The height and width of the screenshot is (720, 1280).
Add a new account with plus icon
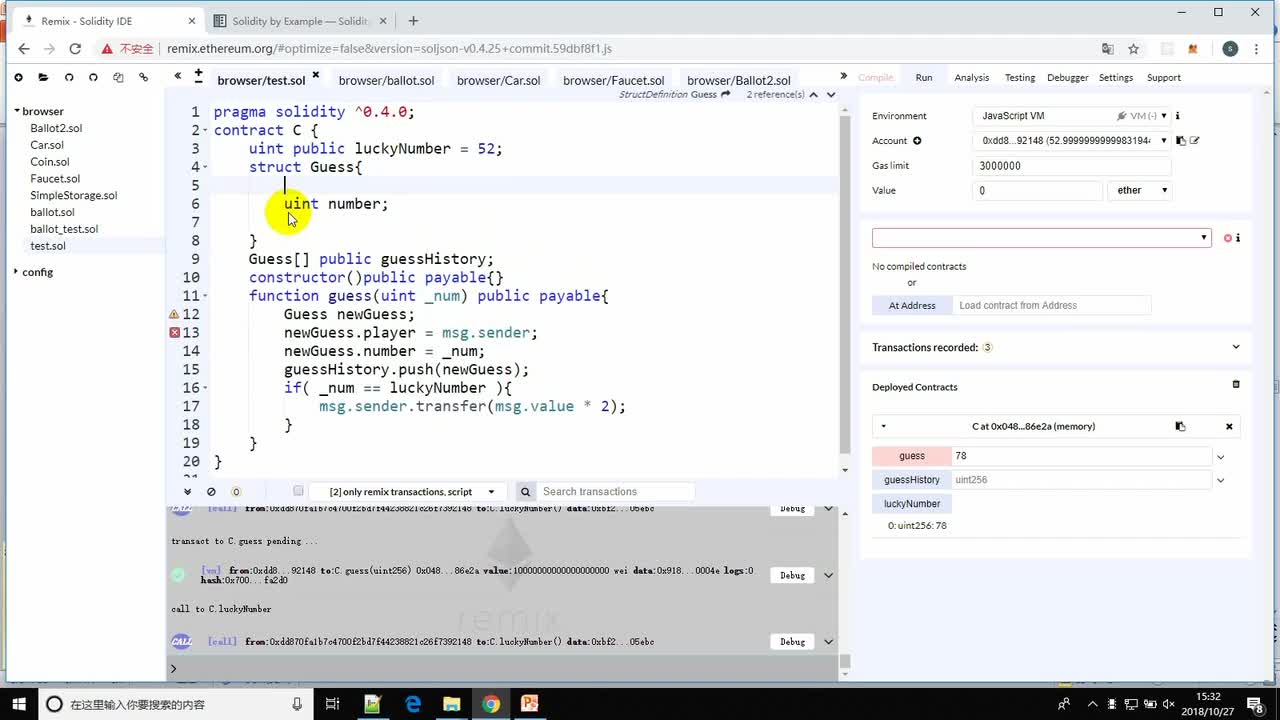tap(917, 141)
